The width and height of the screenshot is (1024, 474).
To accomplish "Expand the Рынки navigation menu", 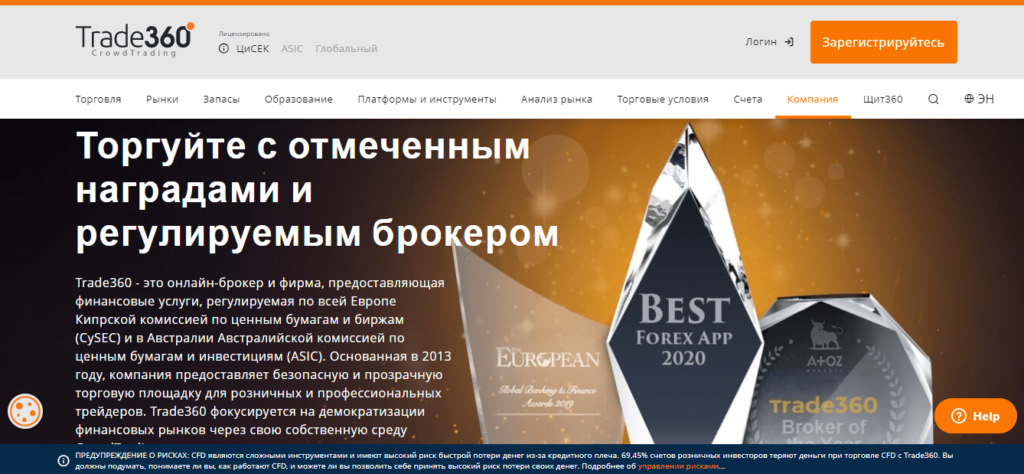I will click(x=162, y=99).
